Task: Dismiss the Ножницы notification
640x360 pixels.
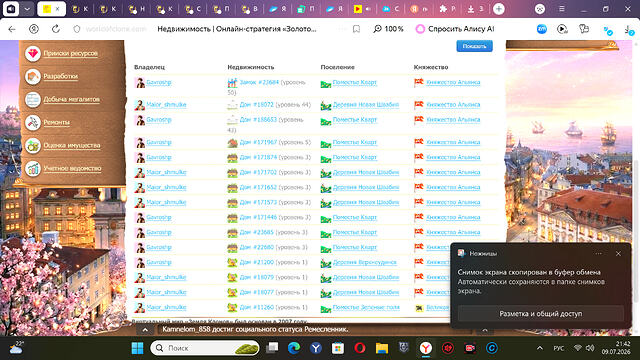Action: coord(618,253)
